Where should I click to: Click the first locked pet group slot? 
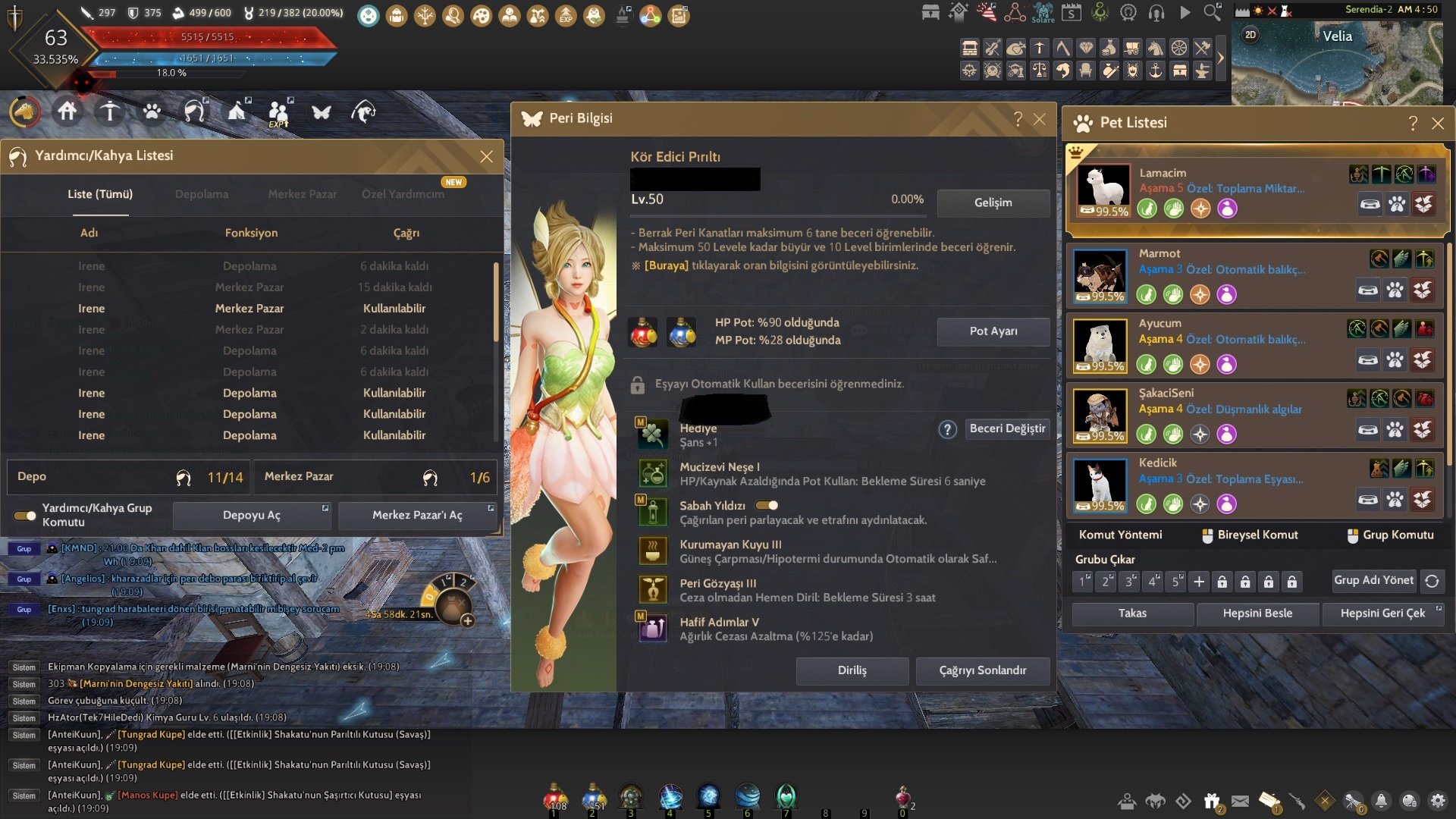point(1222,582)
